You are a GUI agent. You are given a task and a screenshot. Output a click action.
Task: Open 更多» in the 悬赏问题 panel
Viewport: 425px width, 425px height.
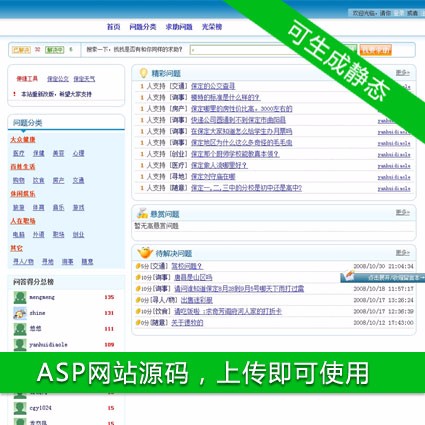coord(402,212)
